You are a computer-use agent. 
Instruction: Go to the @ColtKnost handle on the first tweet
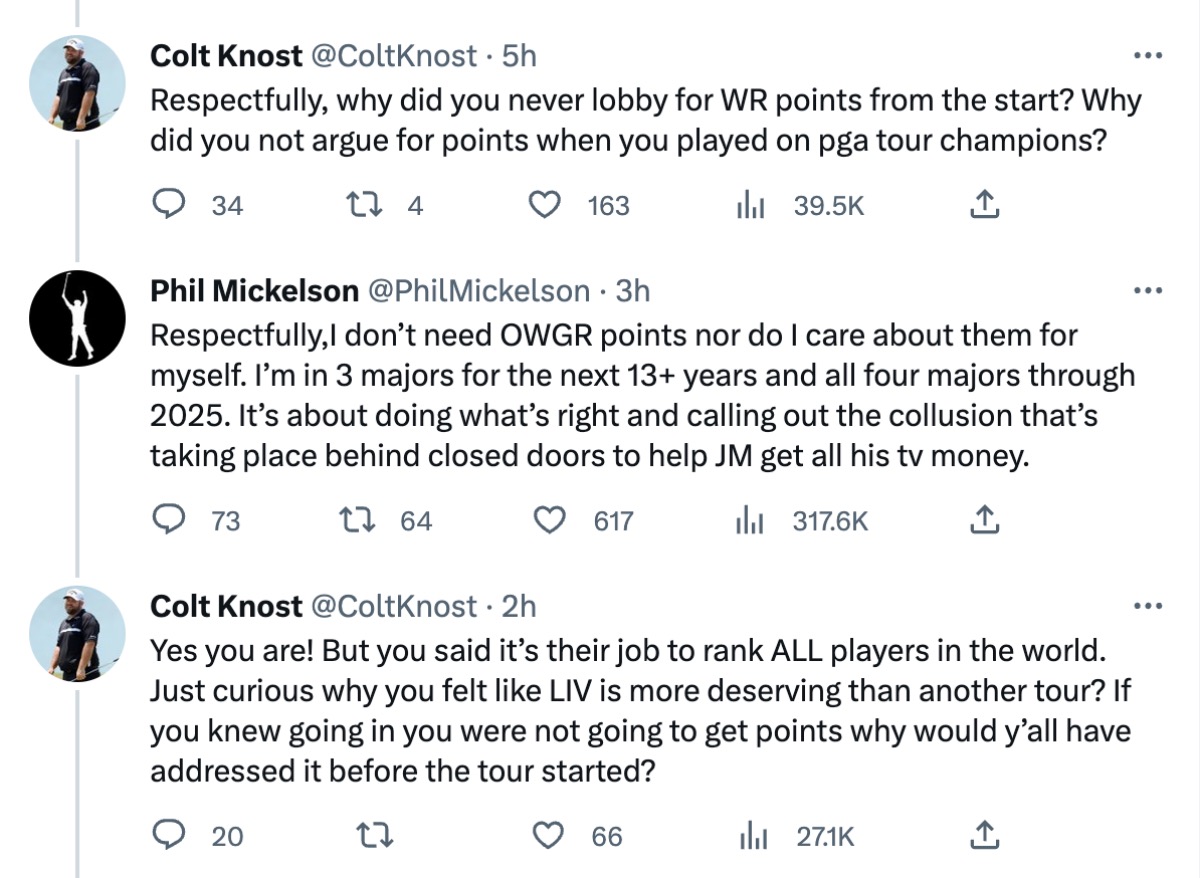pyautogui.click(x=395, y=56)
